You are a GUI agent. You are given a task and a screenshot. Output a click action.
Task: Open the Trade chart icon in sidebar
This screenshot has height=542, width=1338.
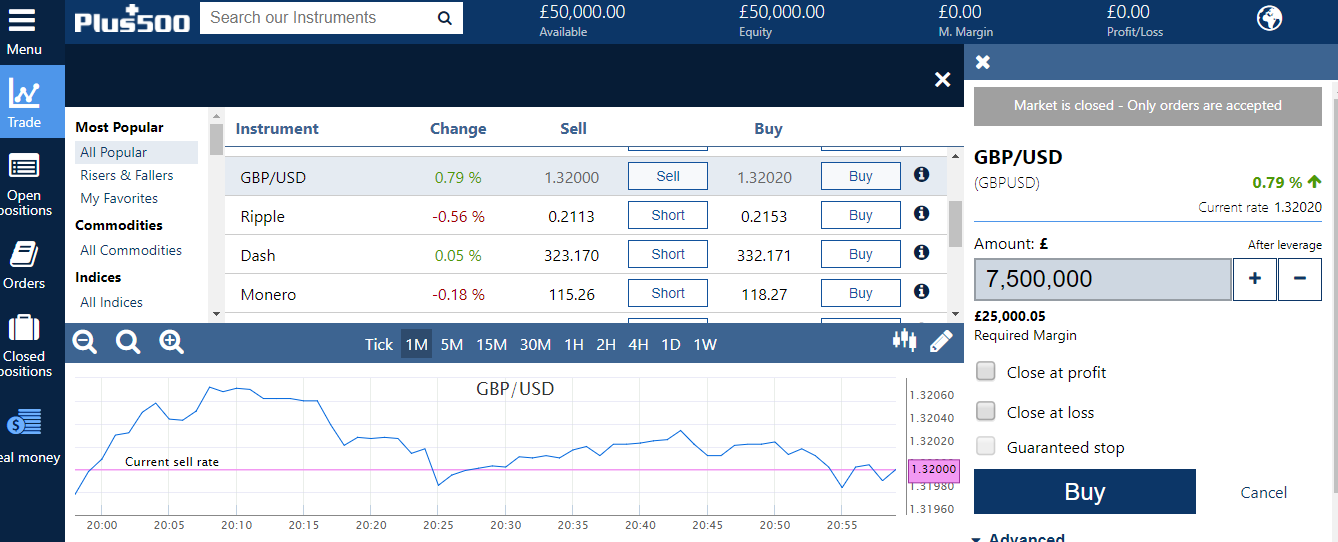24,94
